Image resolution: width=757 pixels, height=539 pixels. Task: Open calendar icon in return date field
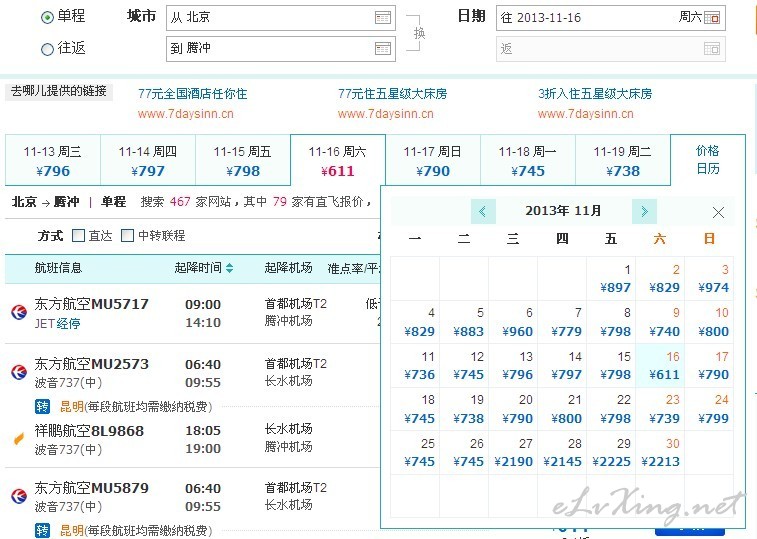tap(712, 49)
